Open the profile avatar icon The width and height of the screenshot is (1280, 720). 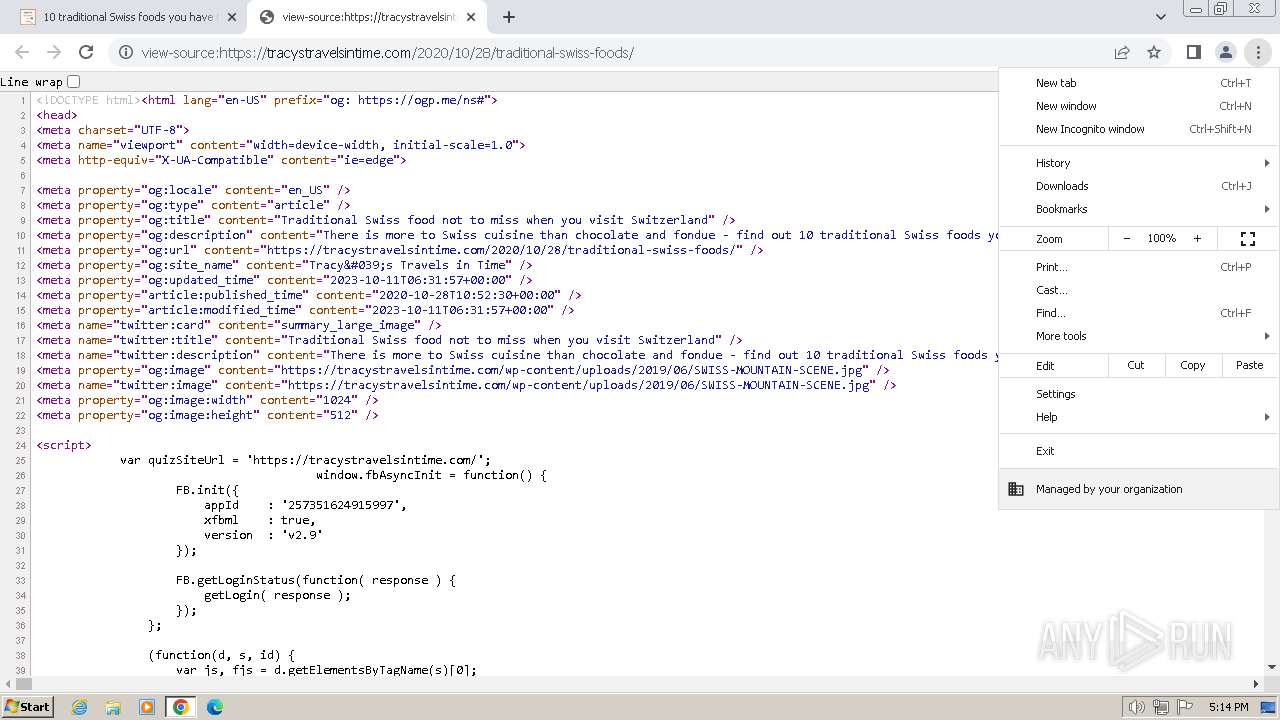[x=1225, y=52]
